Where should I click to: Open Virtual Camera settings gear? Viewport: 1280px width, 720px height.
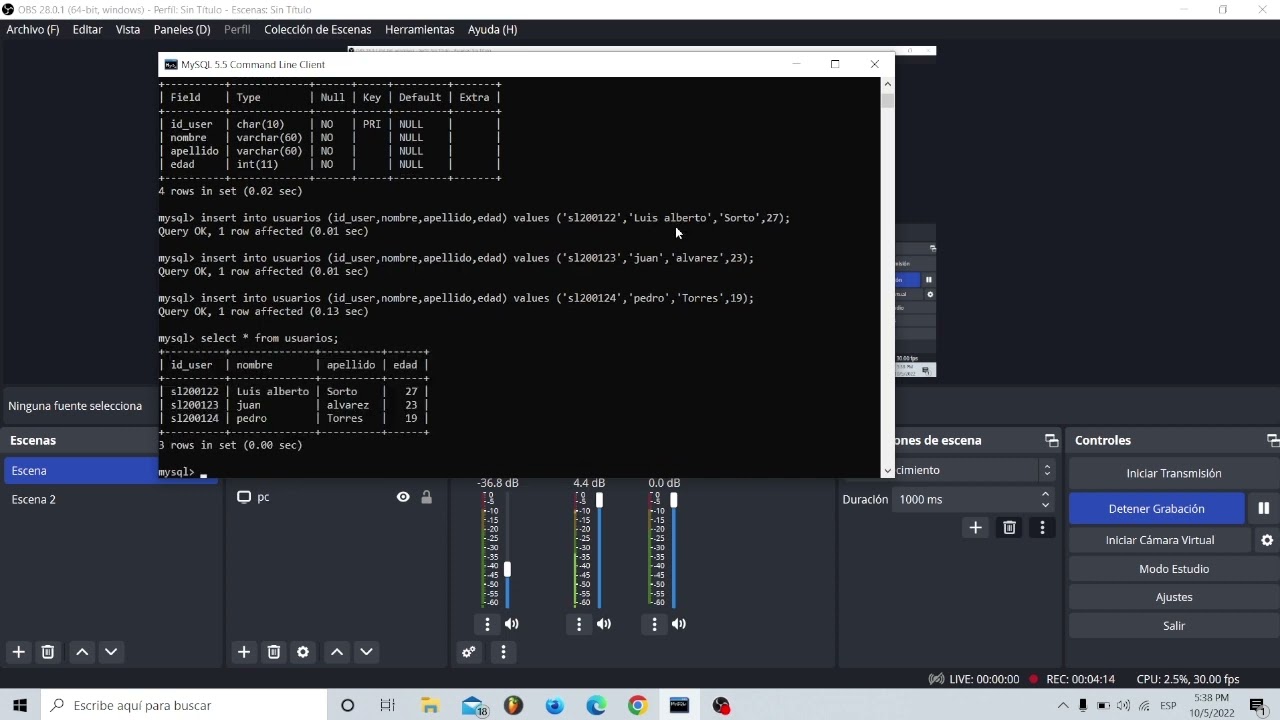tap(1267, 540)
